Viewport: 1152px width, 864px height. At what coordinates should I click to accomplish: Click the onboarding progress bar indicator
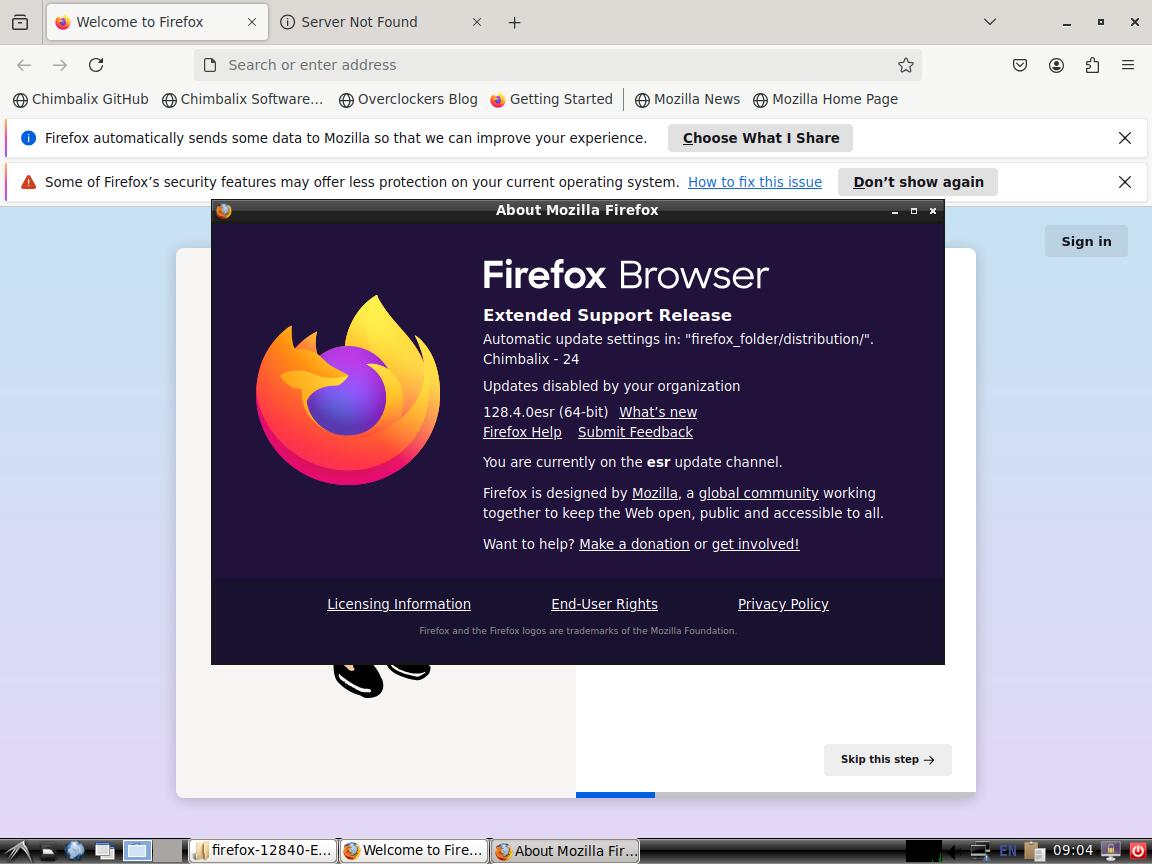pyautogui.click(x=615, y=795)
